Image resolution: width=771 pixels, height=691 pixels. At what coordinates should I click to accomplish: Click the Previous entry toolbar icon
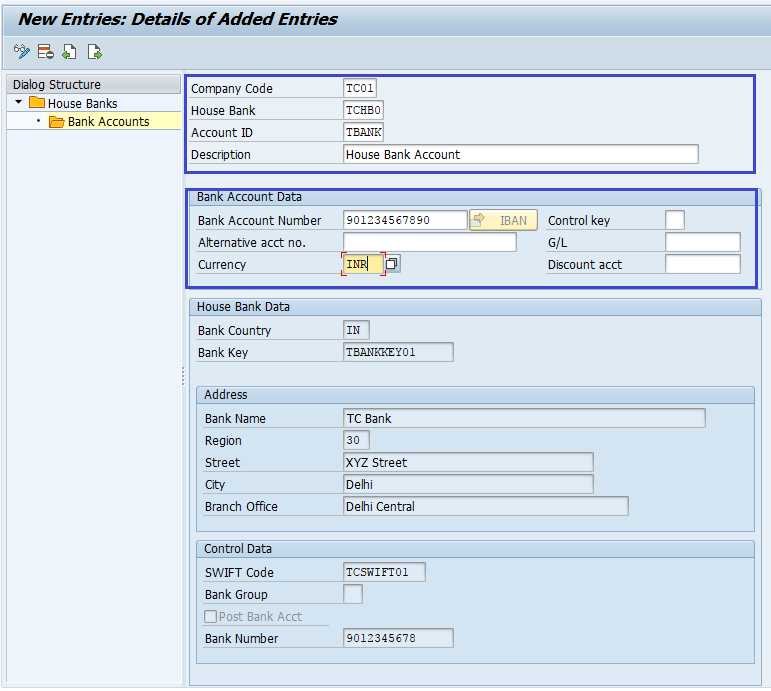coord(69,51)
